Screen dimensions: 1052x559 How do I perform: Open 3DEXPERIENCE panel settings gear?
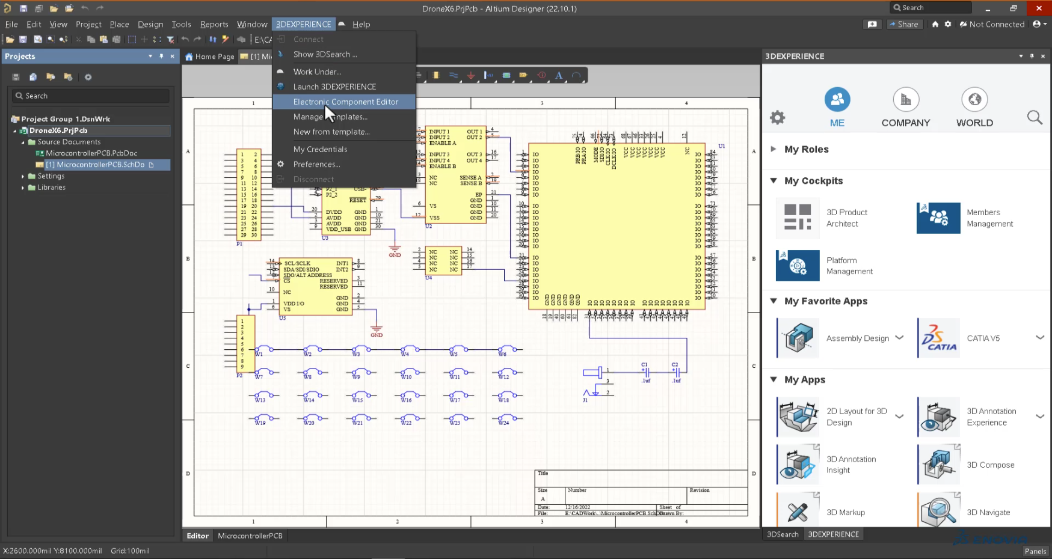(777, 118)
